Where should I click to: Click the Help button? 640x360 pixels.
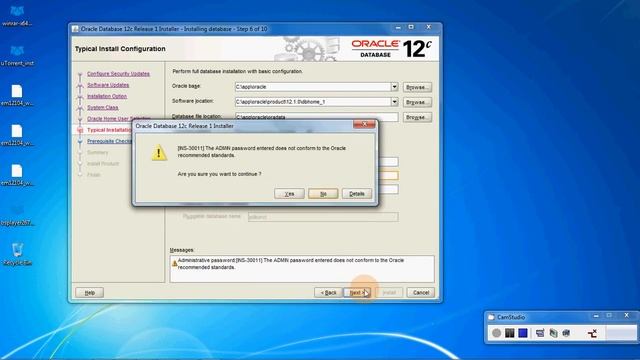pos(89,293)
